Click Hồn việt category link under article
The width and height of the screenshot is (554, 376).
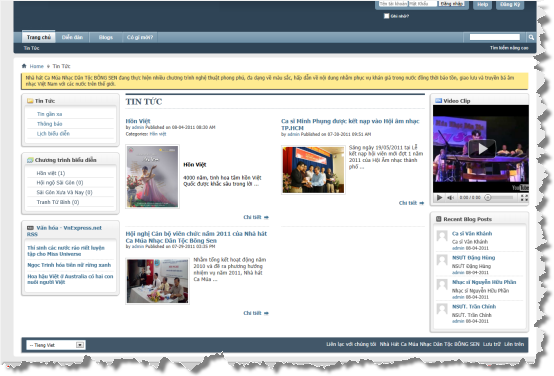pyautogui.click(x=158, y=134)
